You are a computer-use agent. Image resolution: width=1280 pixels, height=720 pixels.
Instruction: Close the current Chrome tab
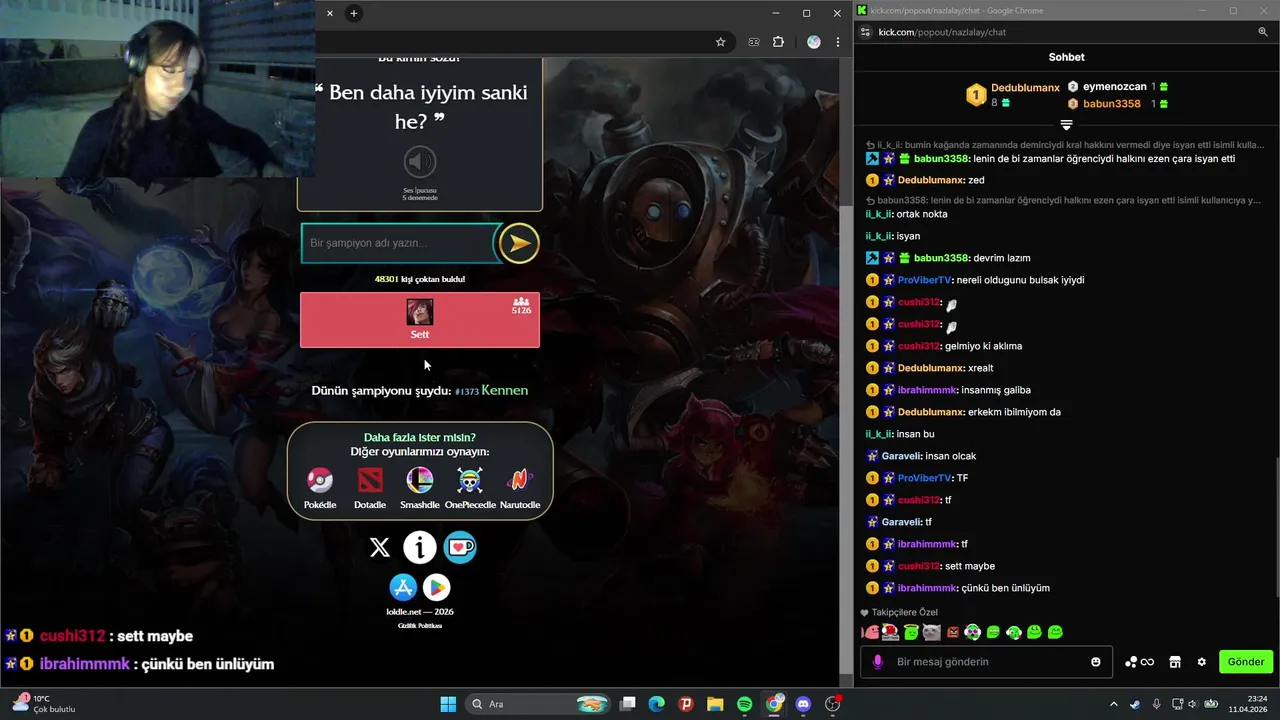[x=330, y=13]
